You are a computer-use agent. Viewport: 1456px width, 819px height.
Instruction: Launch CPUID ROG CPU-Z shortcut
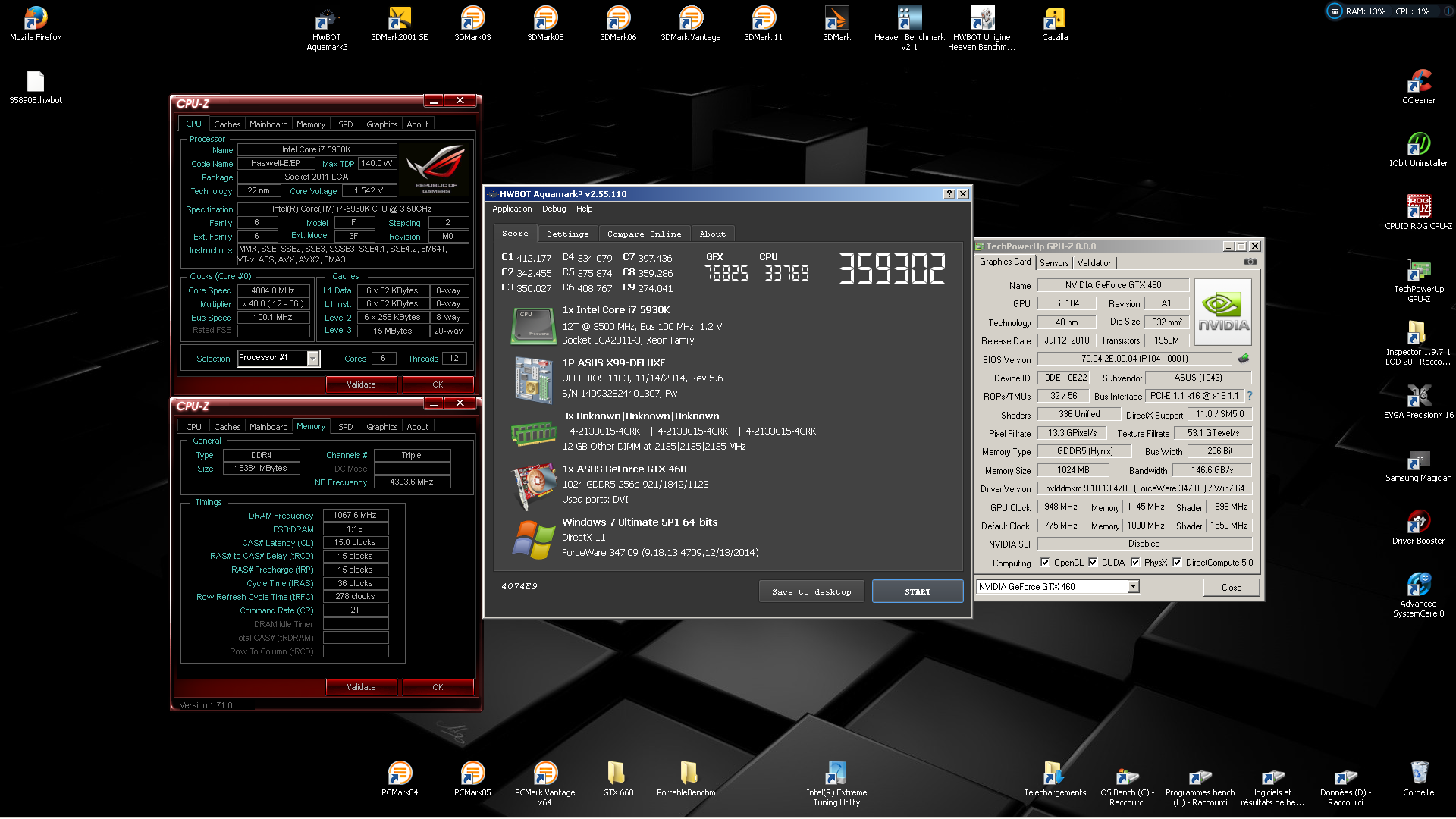1419,212
